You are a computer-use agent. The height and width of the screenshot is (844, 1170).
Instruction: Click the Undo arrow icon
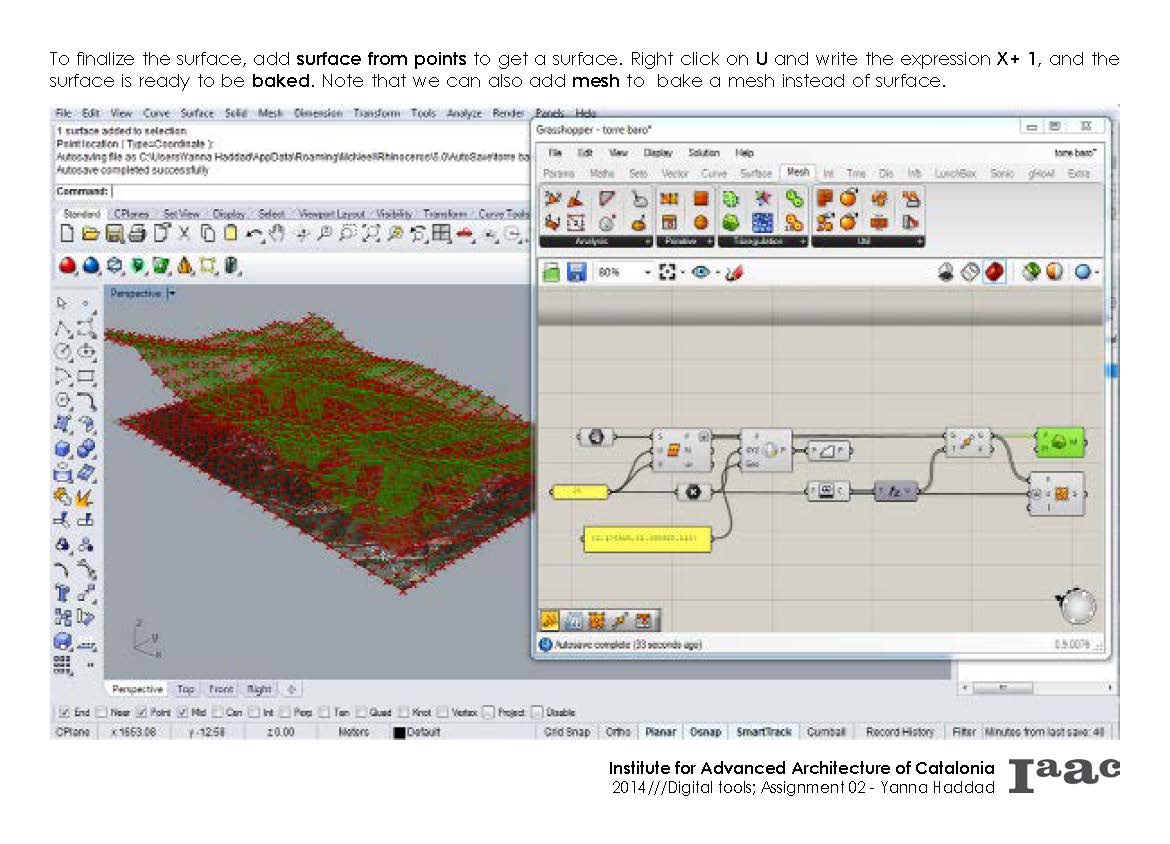point(254,235)
